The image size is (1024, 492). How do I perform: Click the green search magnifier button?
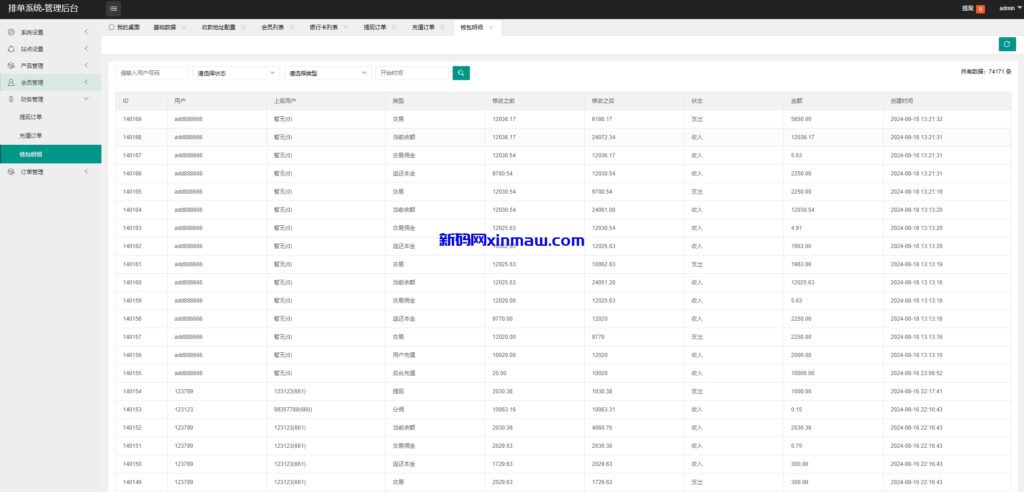(461, 73)
